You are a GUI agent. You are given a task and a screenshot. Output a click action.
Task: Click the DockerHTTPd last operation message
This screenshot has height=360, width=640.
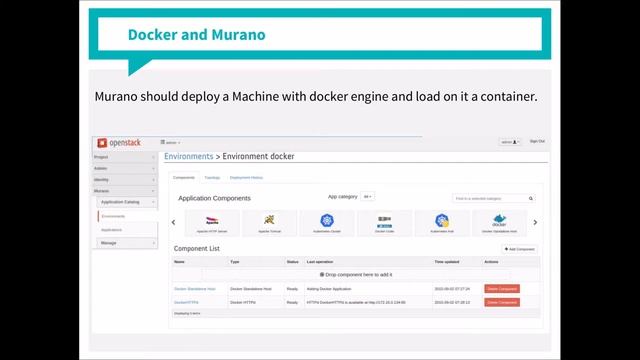[356, 302]
